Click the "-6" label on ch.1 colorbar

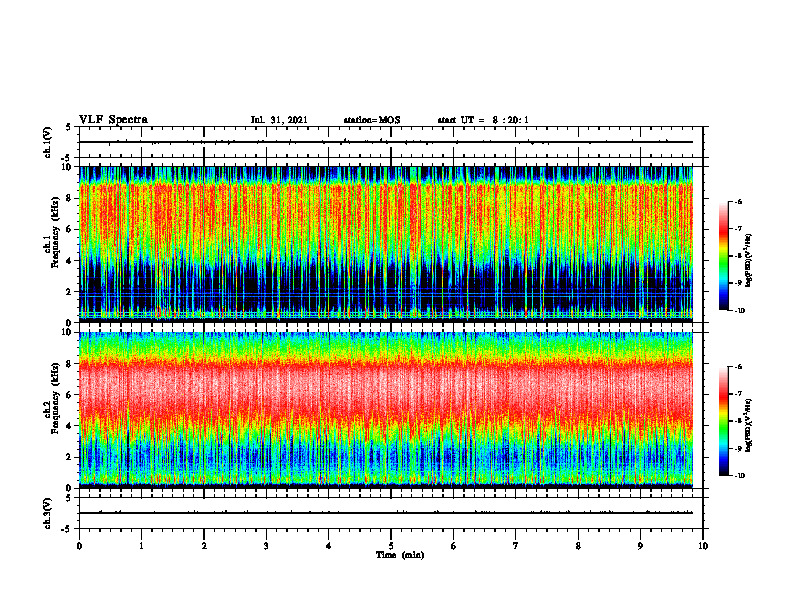click(x=738, y=202)
